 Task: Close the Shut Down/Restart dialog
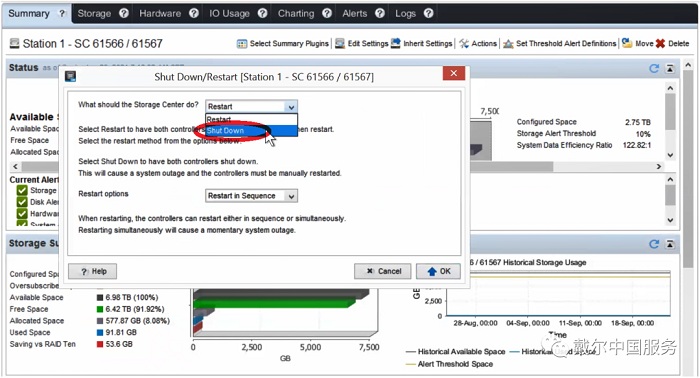point(454,73)
